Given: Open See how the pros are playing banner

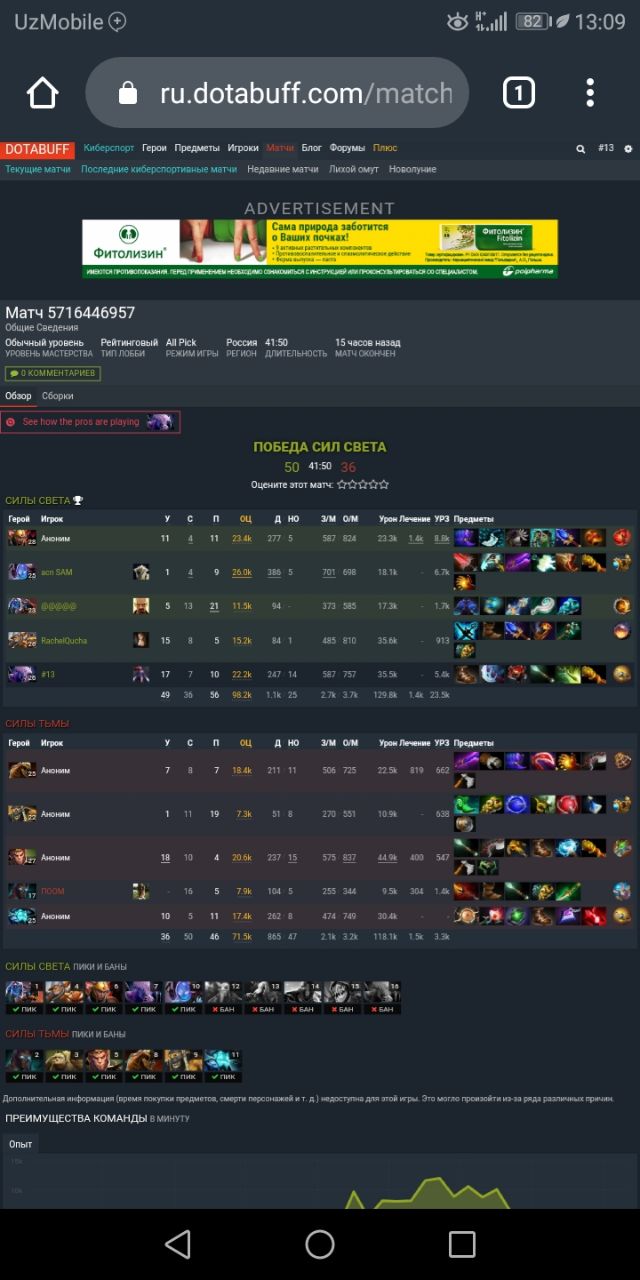Looking at the screenshot, I should 91,422.
